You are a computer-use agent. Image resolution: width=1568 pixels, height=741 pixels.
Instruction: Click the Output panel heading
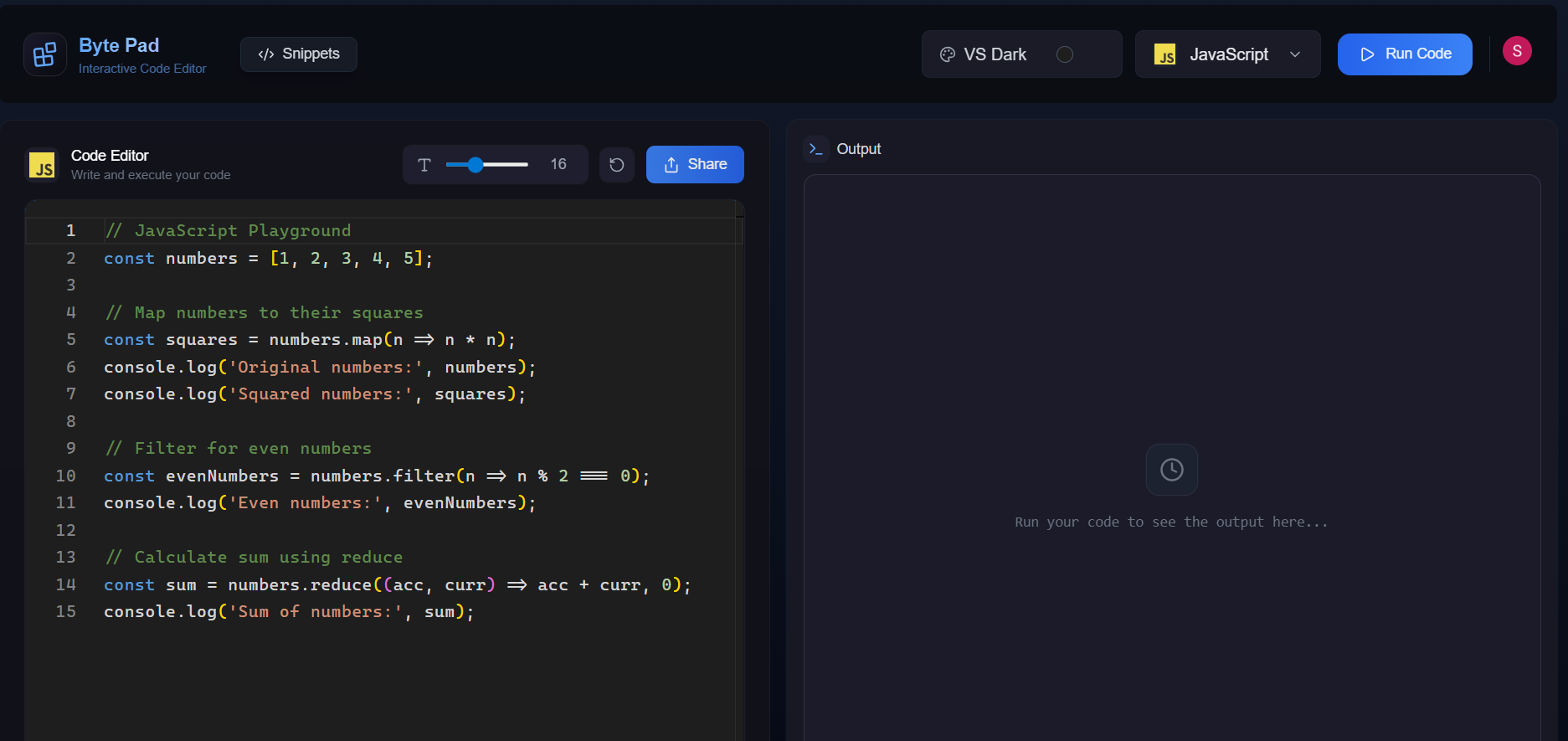click(x=858, y=149)
